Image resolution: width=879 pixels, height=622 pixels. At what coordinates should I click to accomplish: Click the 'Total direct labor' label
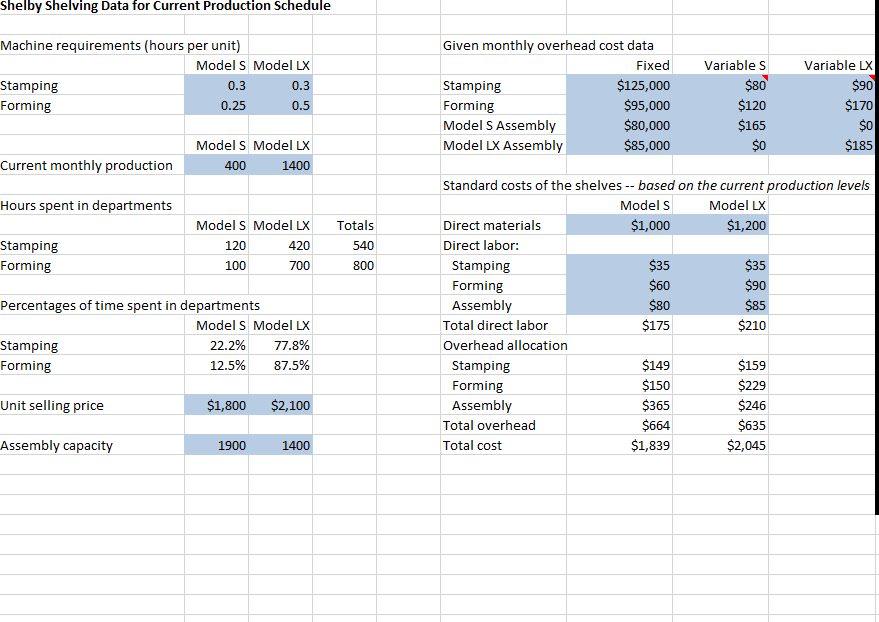point(495,326)
